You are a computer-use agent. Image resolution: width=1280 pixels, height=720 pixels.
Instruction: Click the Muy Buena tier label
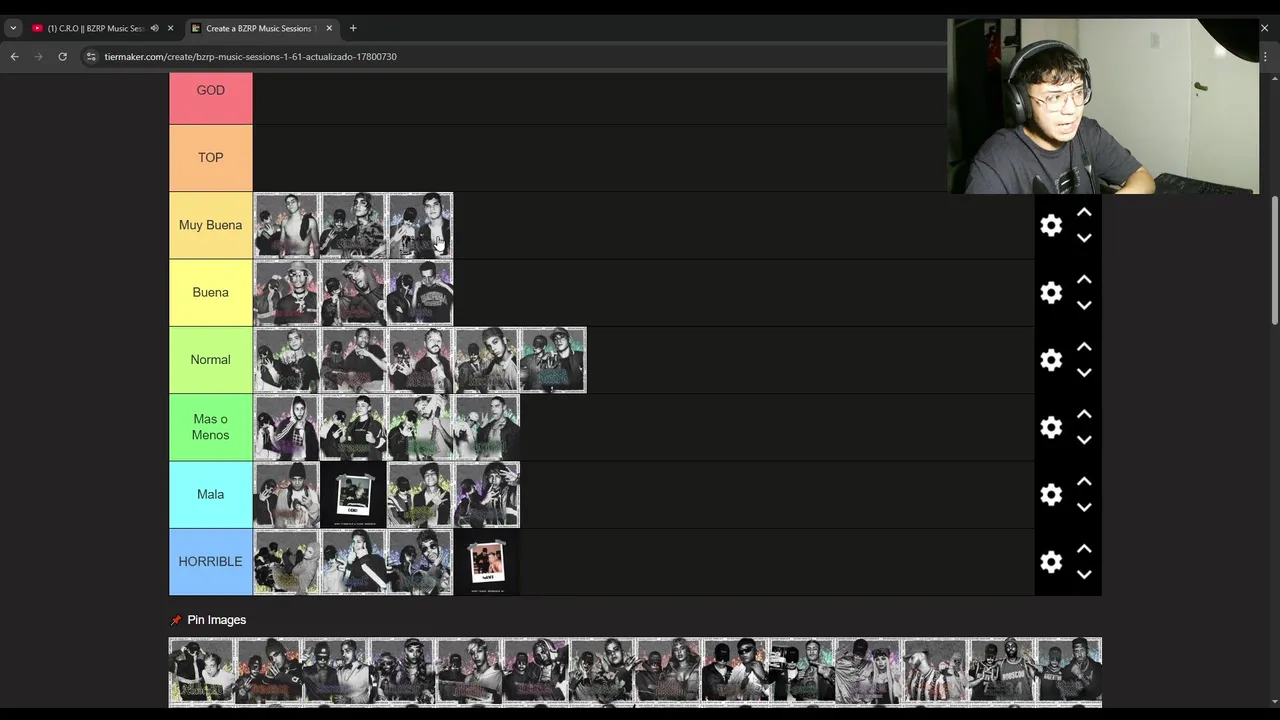point(210,225)
